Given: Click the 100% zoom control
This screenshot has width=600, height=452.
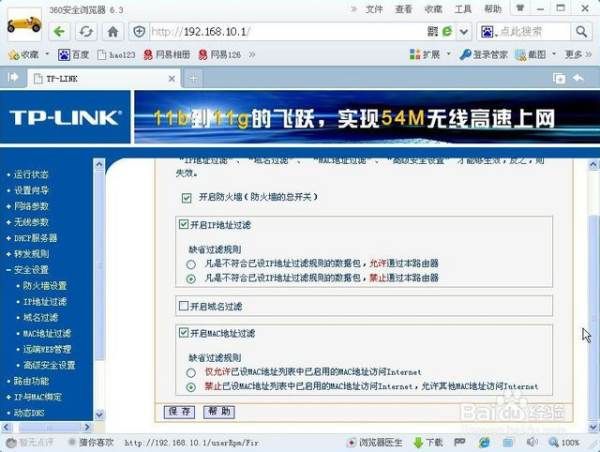Looking at the screenshot, I should pos(565,443).
